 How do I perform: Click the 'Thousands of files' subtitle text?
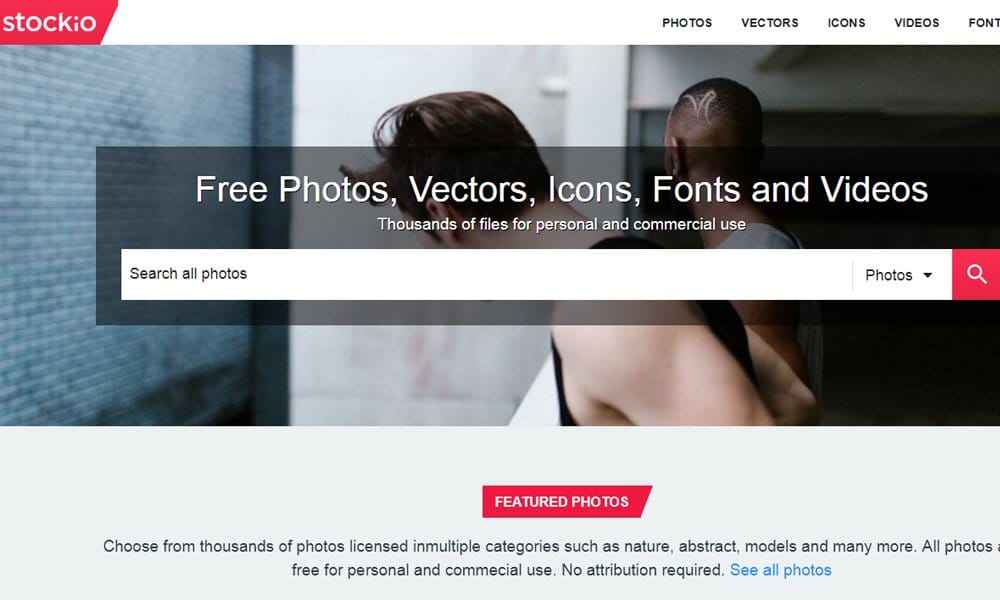pyautogui.click(x=561, y=224)
